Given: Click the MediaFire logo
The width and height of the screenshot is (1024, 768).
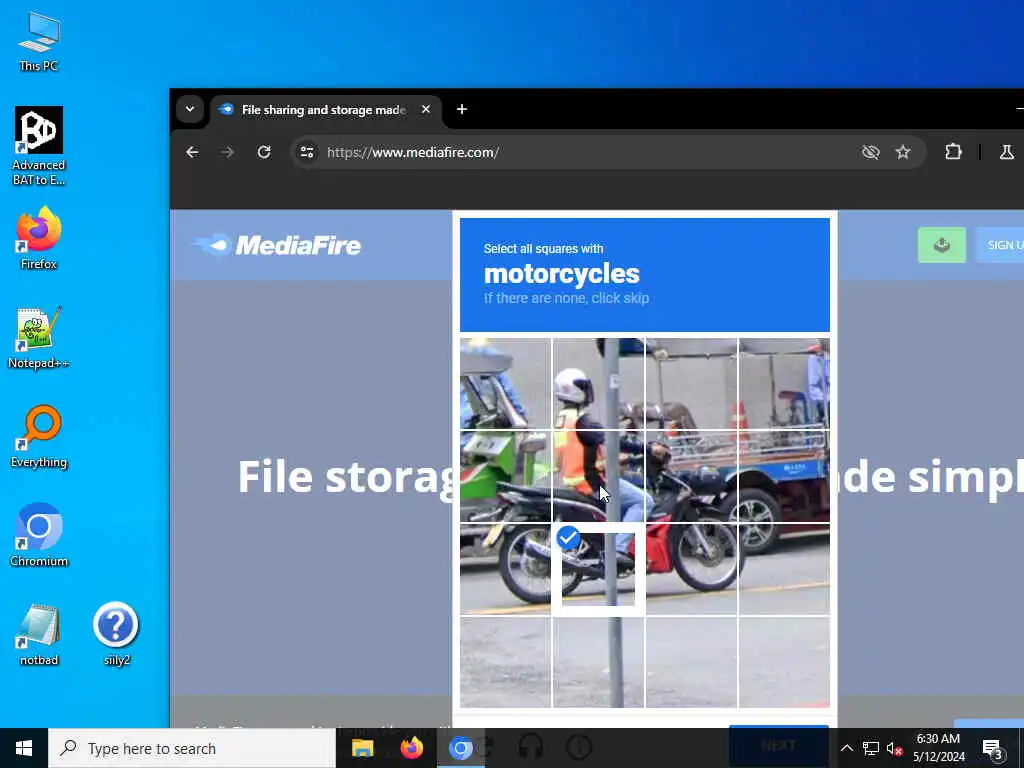Looking at the screenshot, I should (x=277, y=246).
